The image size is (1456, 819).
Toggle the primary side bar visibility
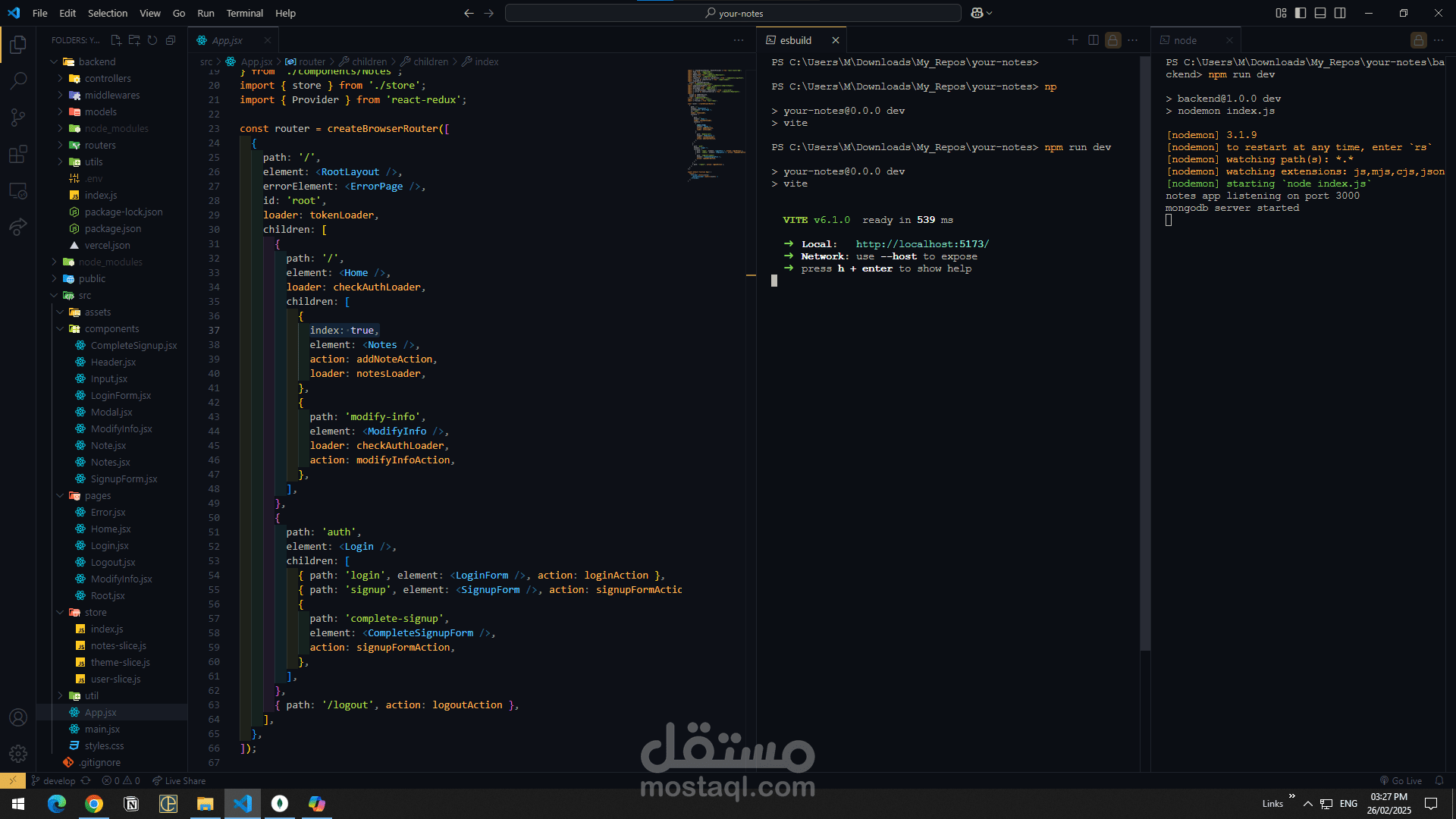(1301, 13)
